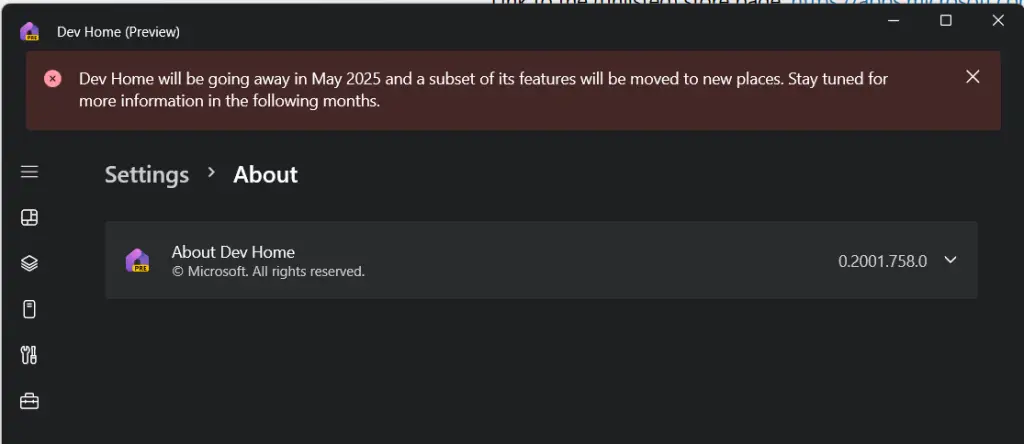Click the Dev Home icon in the About card
1024x444 pixels.
137,260
